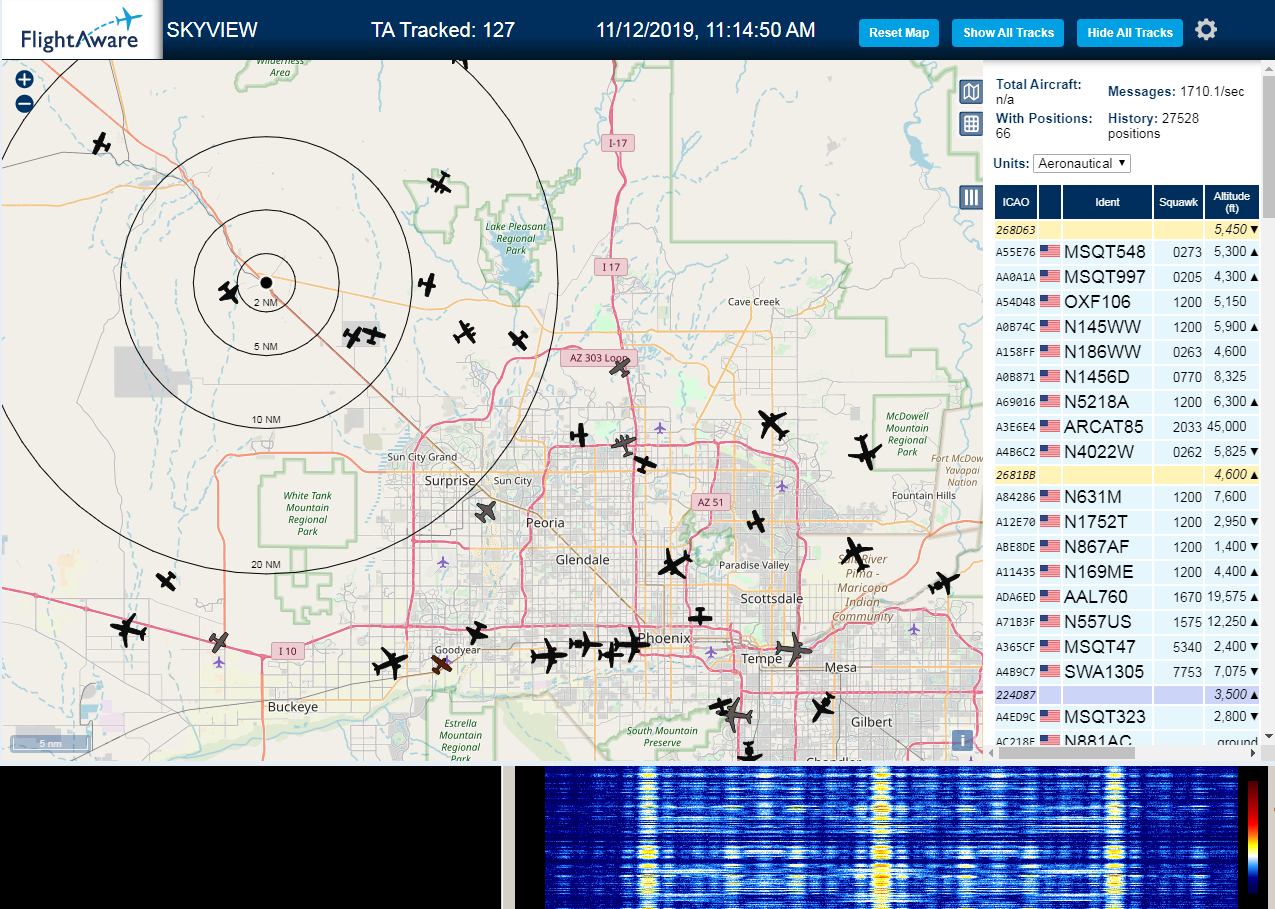Select the N1456D aircraft row
Screen dimensions: 1275x909
[x=1127, y=377]
